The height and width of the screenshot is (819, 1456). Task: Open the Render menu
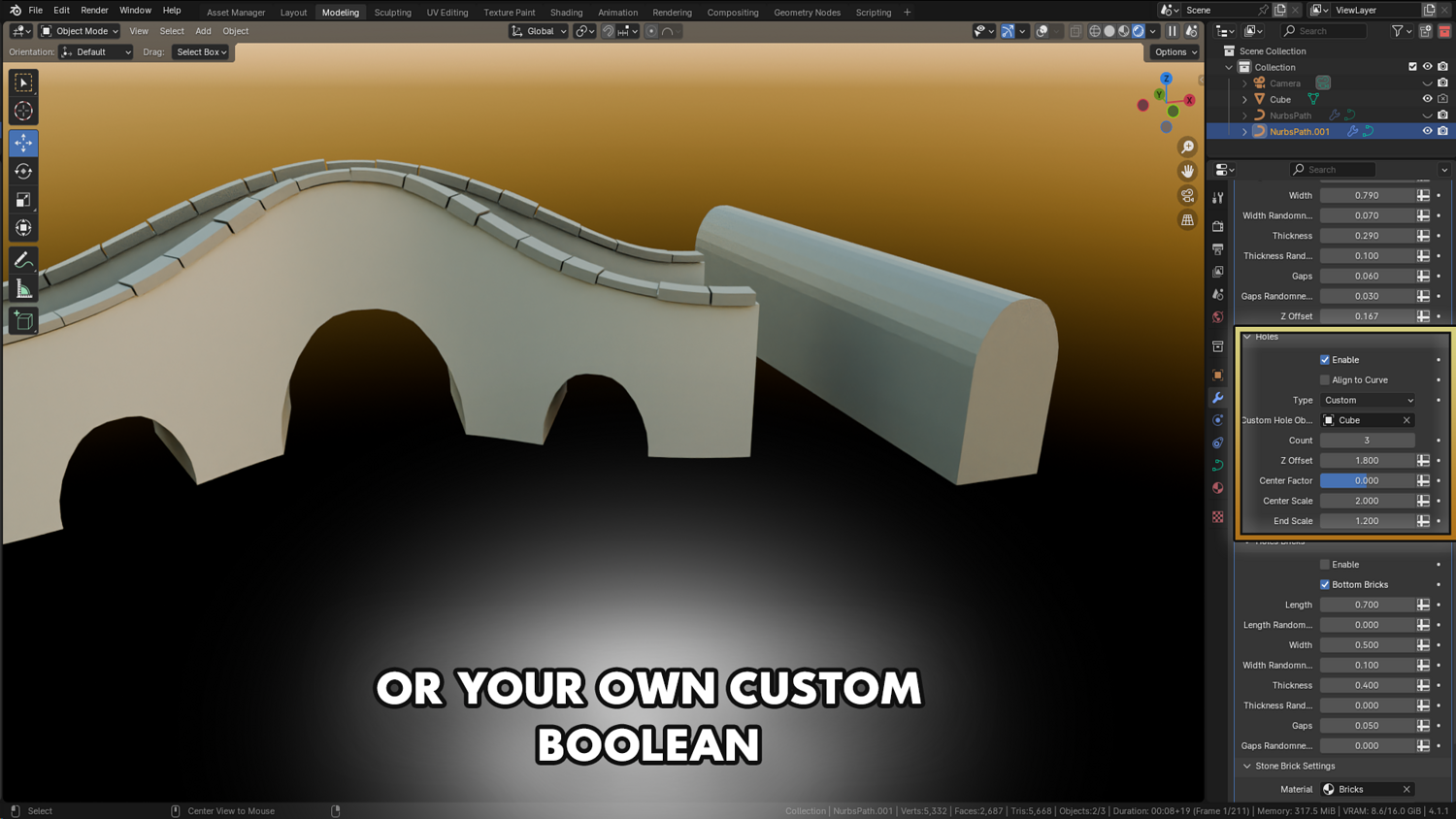pyautogui.click(x=94, y=11)
